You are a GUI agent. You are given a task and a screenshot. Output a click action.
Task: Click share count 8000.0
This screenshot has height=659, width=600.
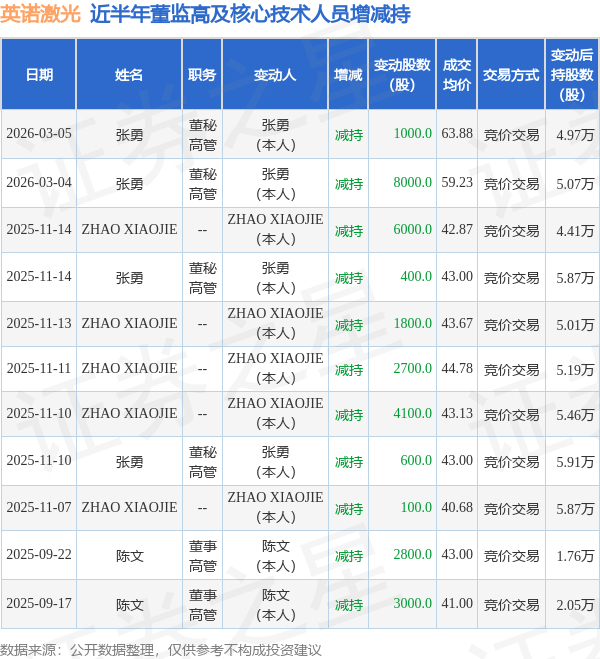point(413,182)
